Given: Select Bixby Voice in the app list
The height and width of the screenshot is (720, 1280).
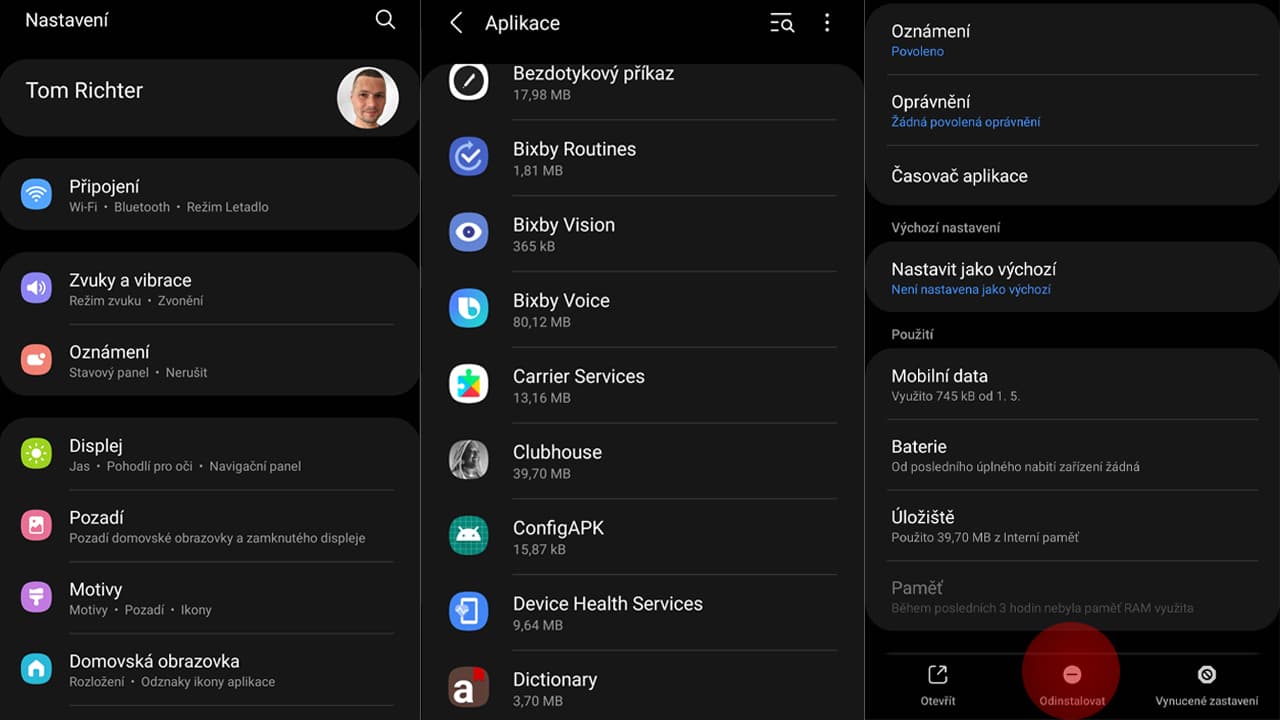Looking at the screenshot, I should click(642, 310).
